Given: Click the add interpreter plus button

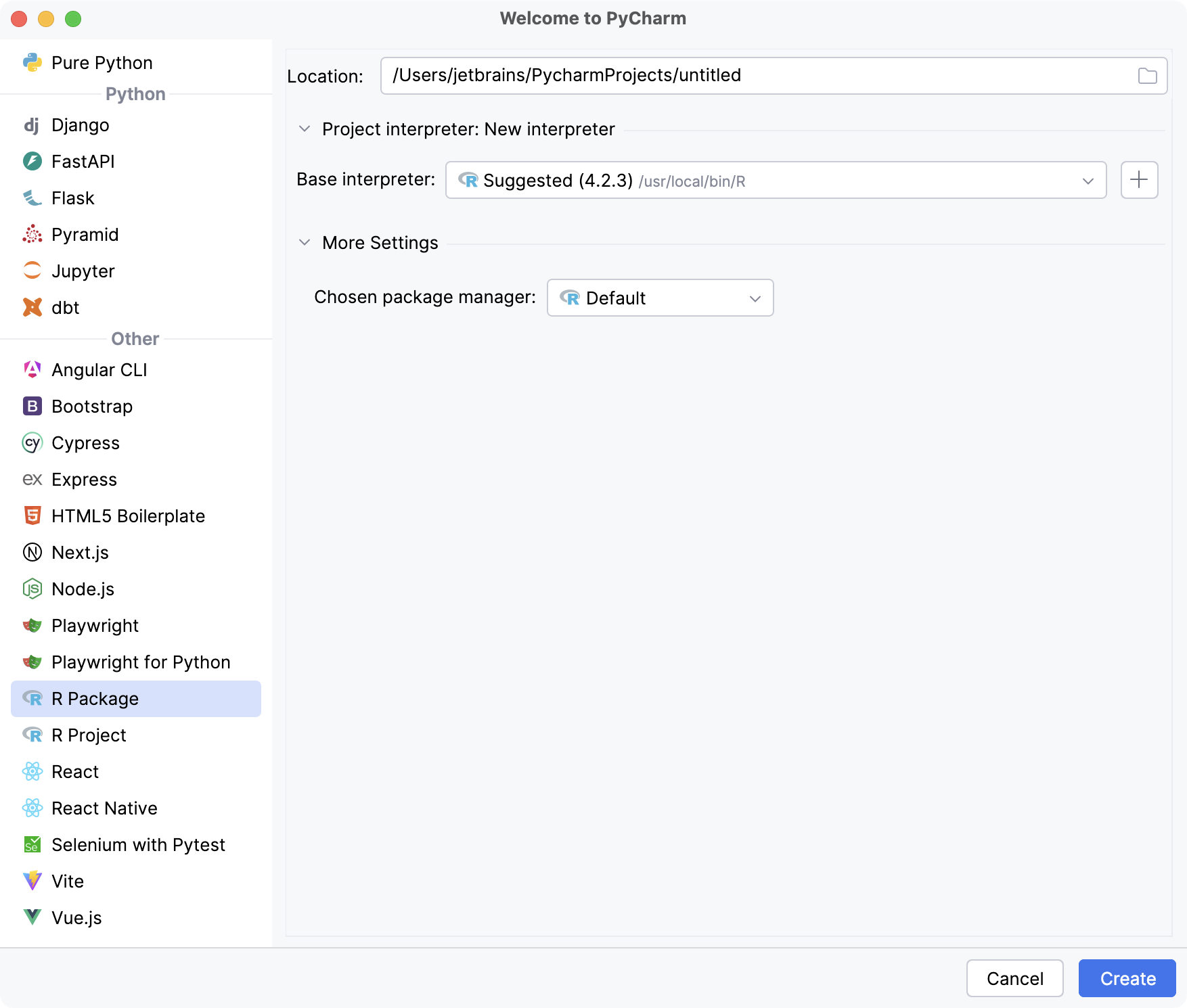Looking at the screenshot, I should pos(1139,179).
